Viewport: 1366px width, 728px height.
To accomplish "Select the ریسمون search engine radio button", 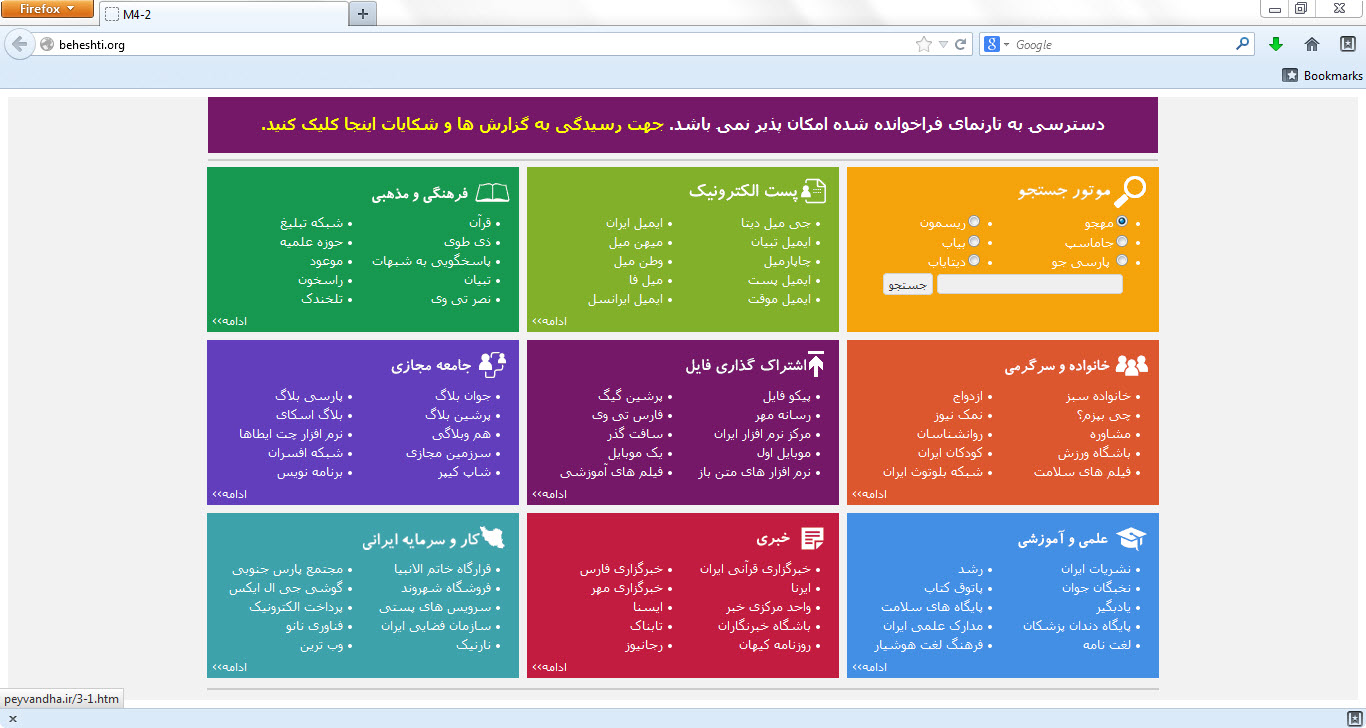I will [x=974, y=221].
